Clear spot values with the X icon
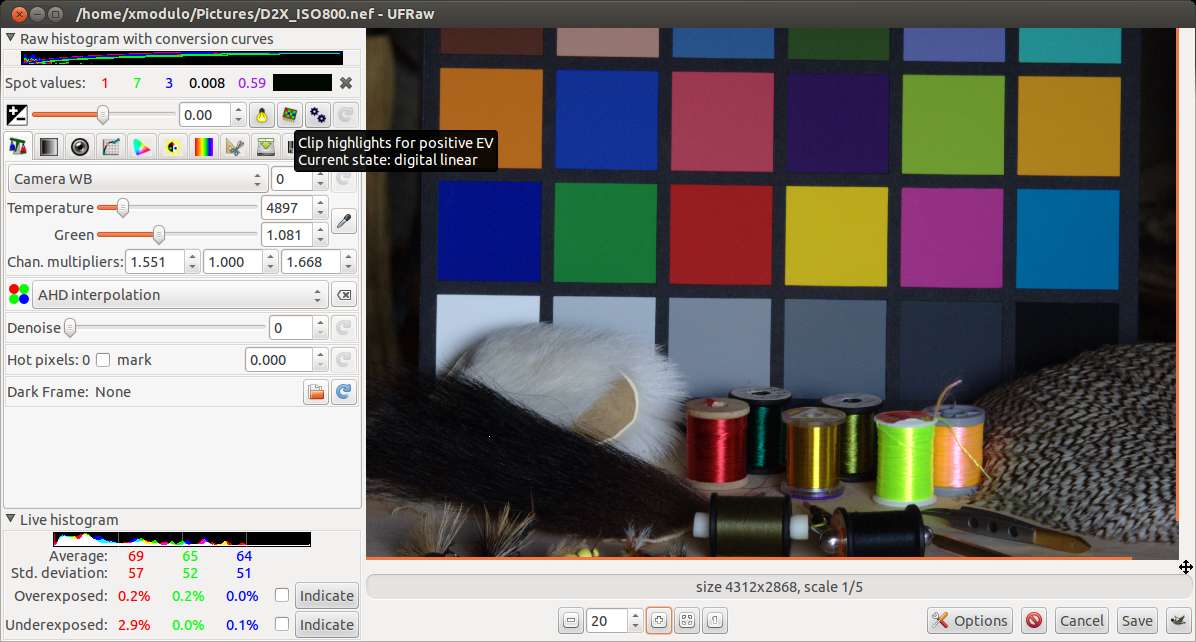The image size is (1196, 642). tap(346, 83)
